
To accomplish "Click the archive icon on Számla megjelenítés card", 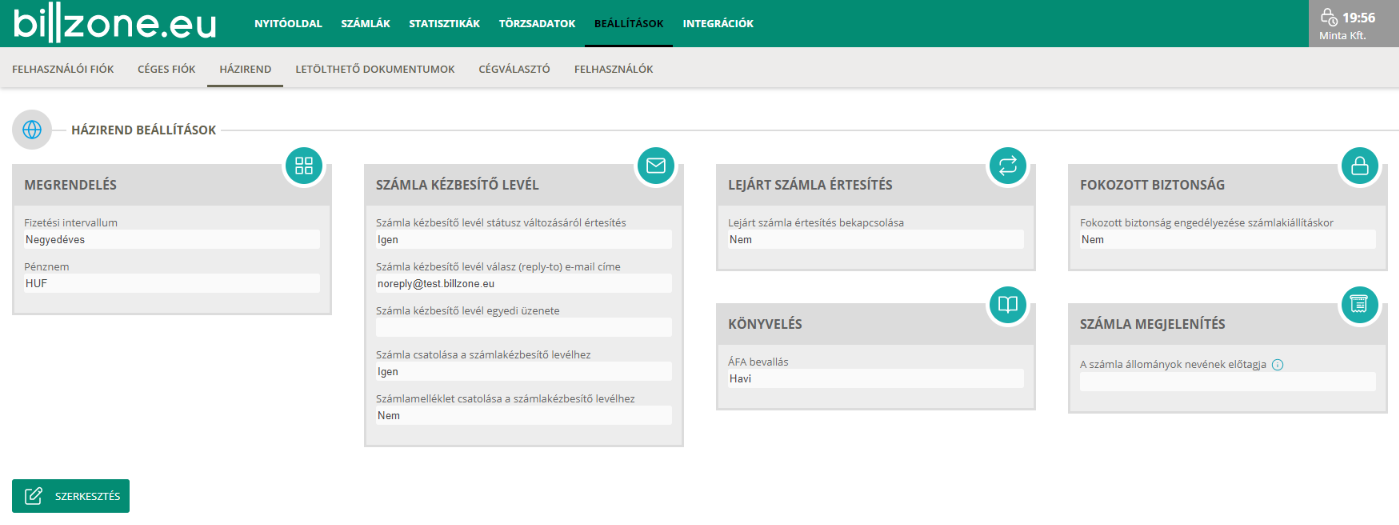I will (1359, 305).
